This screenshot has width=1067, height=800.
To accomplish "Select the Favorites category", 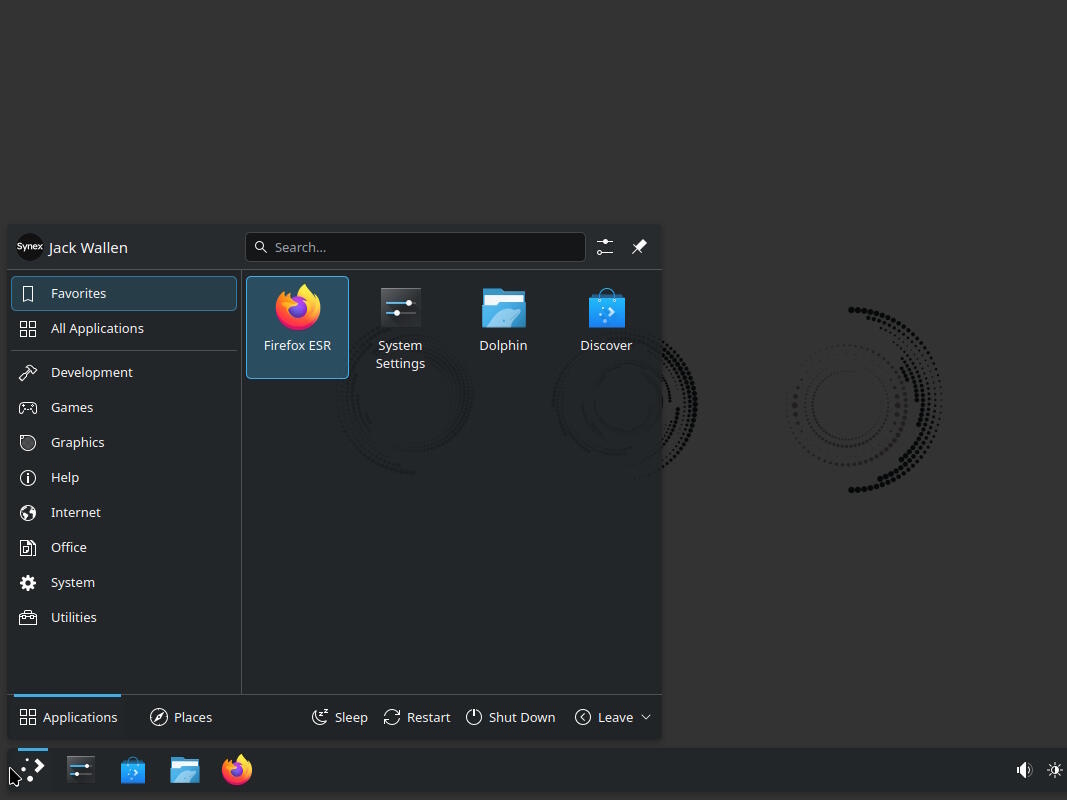I will [124, 293].
